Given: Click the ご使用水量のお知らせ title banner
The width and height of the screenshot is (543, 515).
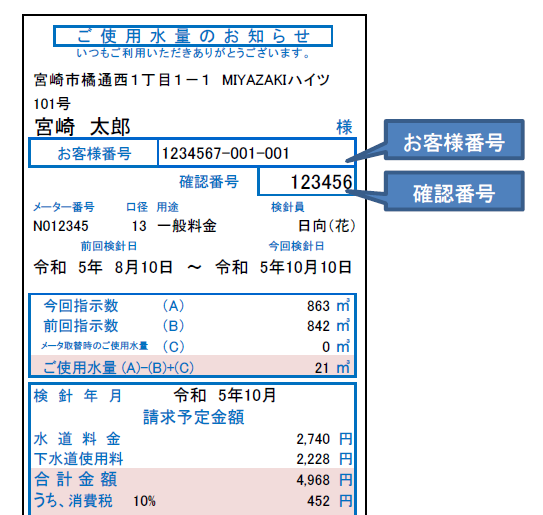Looking at the screenshot, I should [x=193, y=36].
